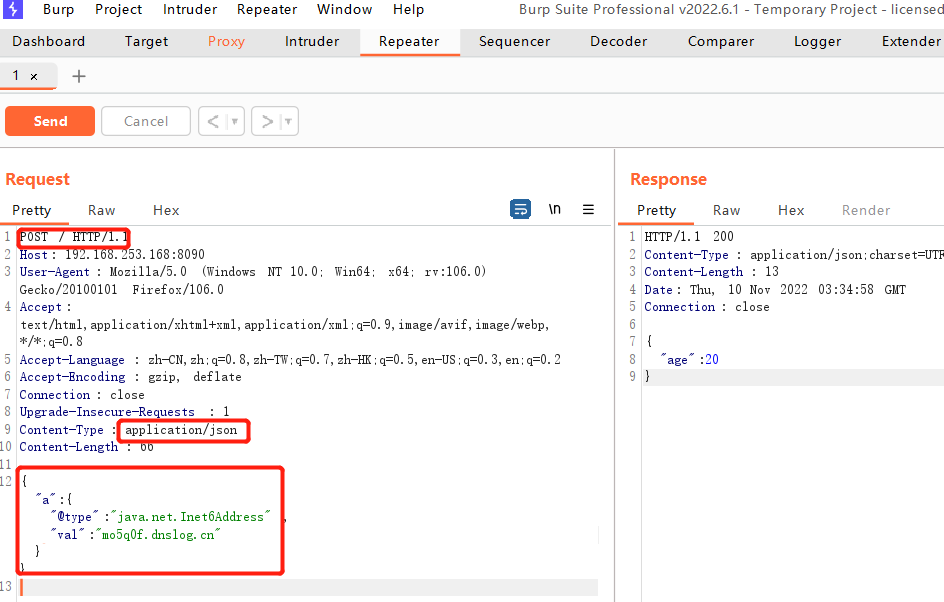Switch to the Comparer tab
The width and height of the screenshot is (944, 602).
[721, 42]
